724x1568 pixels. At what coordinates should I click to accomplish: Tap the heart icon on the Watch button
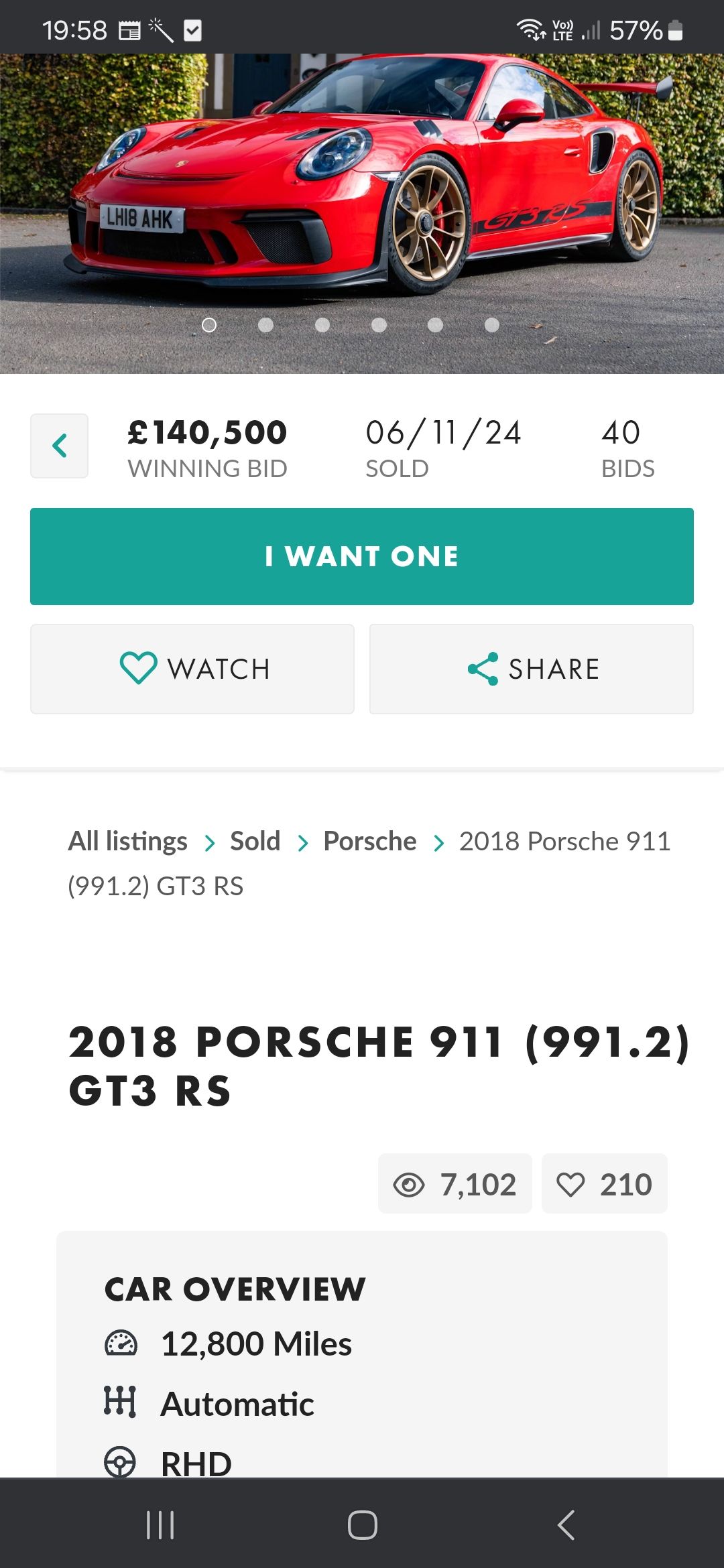pyautogui.click(x=138, y=668)
